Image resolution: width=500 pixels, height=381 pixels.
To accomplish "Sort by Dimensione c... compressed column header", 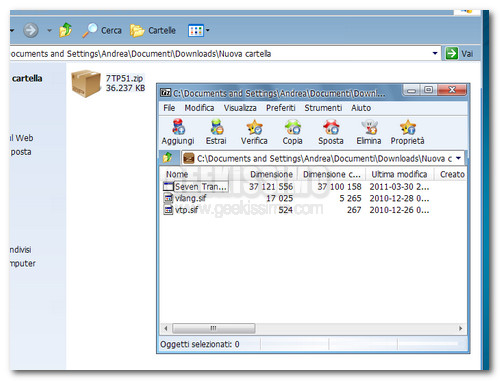I will tap(332, 174).
